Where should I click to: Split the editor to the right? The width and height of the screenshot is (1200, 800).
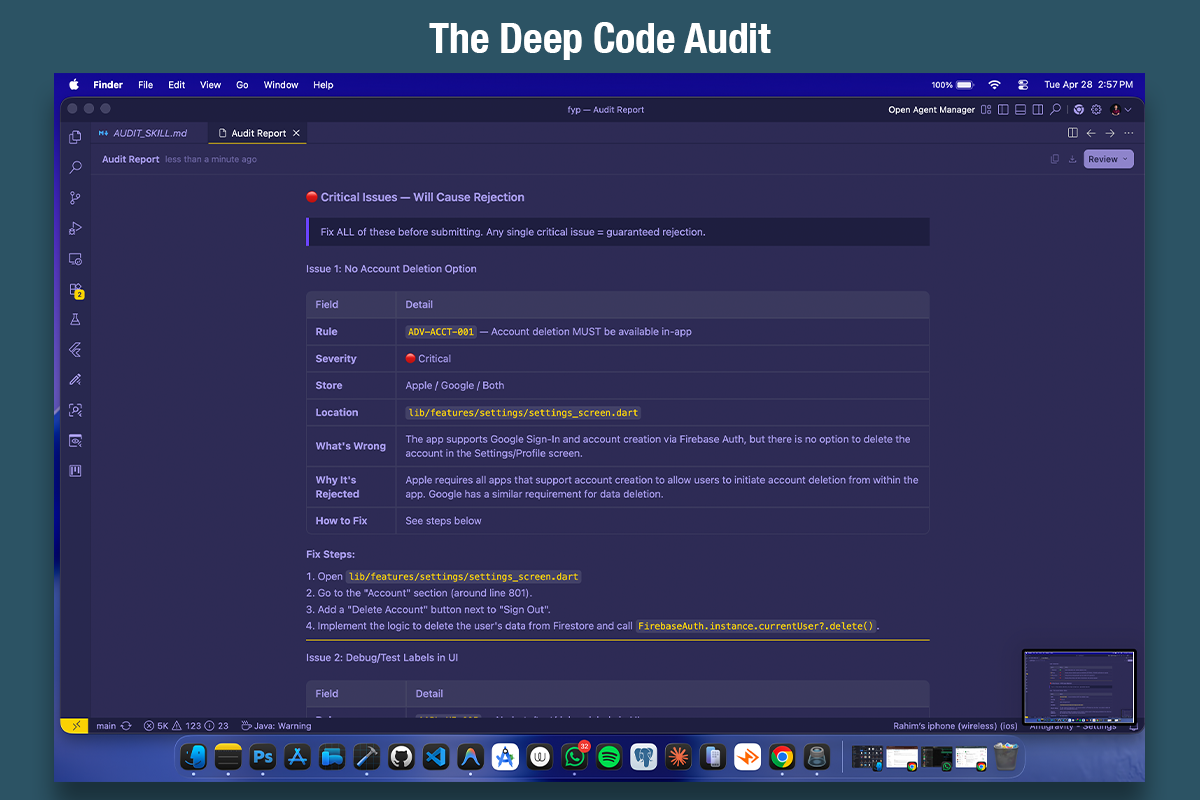tap(1073, 133)
